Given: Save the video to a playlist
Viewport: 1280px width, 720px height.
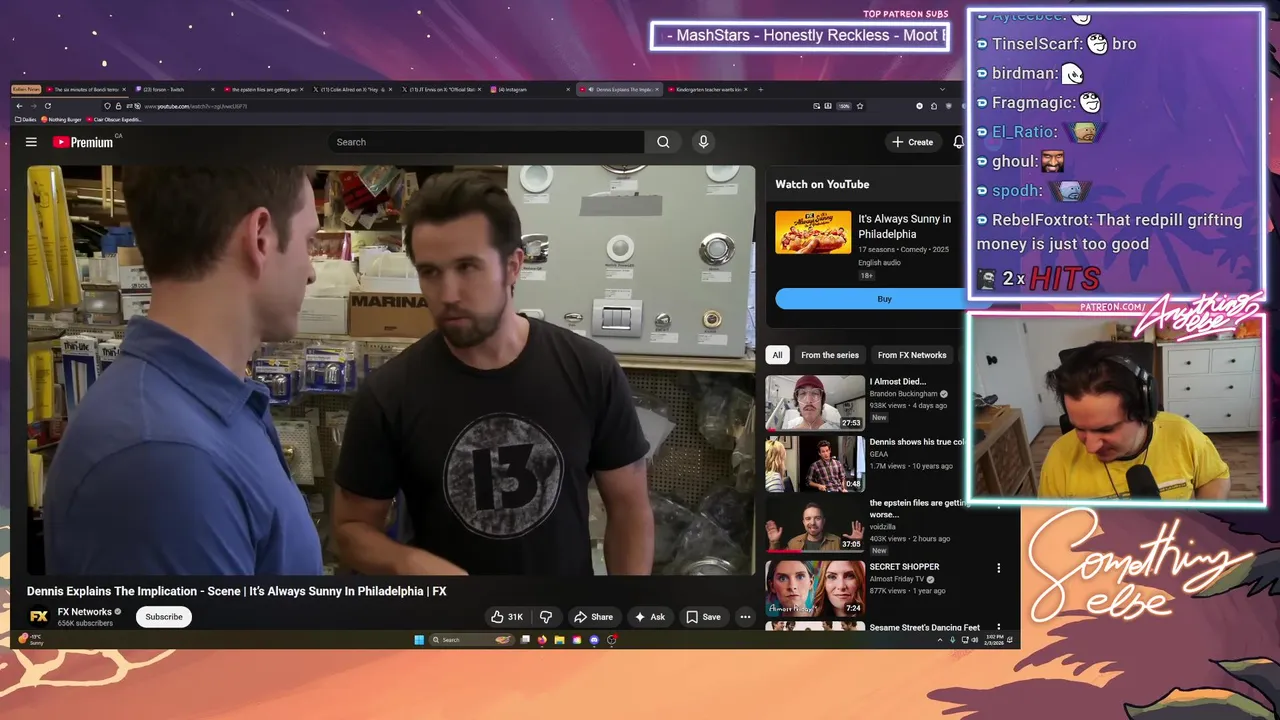Looking at the screenshot, I should coord(703,617).
